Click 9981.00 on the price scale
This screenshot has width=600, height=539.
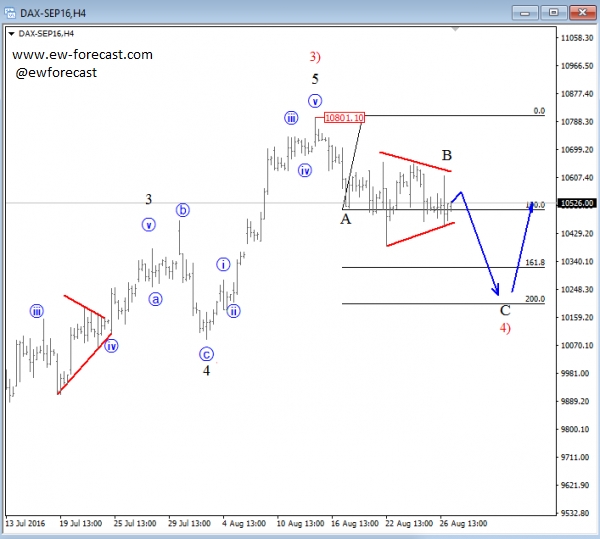point(577,373)
